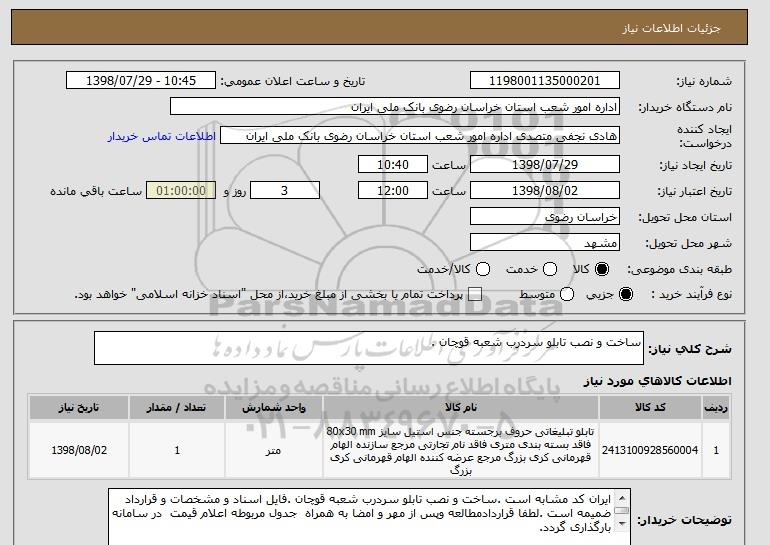Click the کد کالا column header
Screen dimensions: 770x545
[x=650, y=408]
